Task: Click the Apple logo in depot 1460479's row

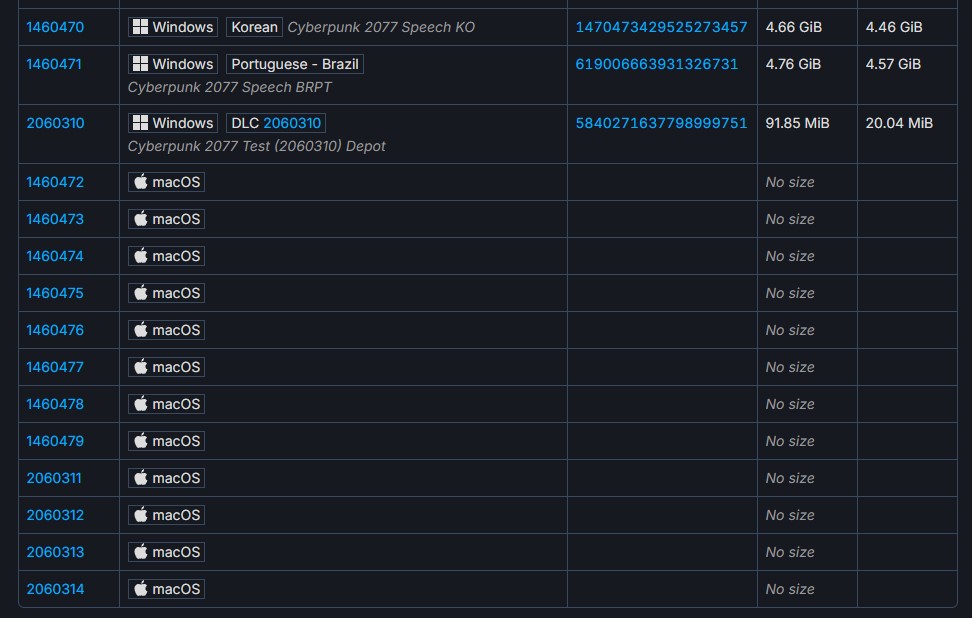Action: [x=141, y=441]
